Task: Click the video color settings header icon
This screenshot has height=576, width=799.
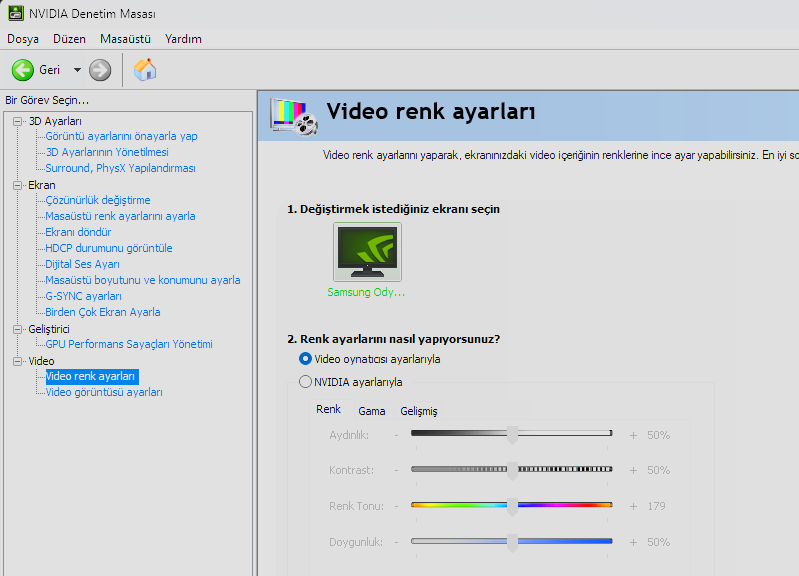Action: (x=294, y=116)
